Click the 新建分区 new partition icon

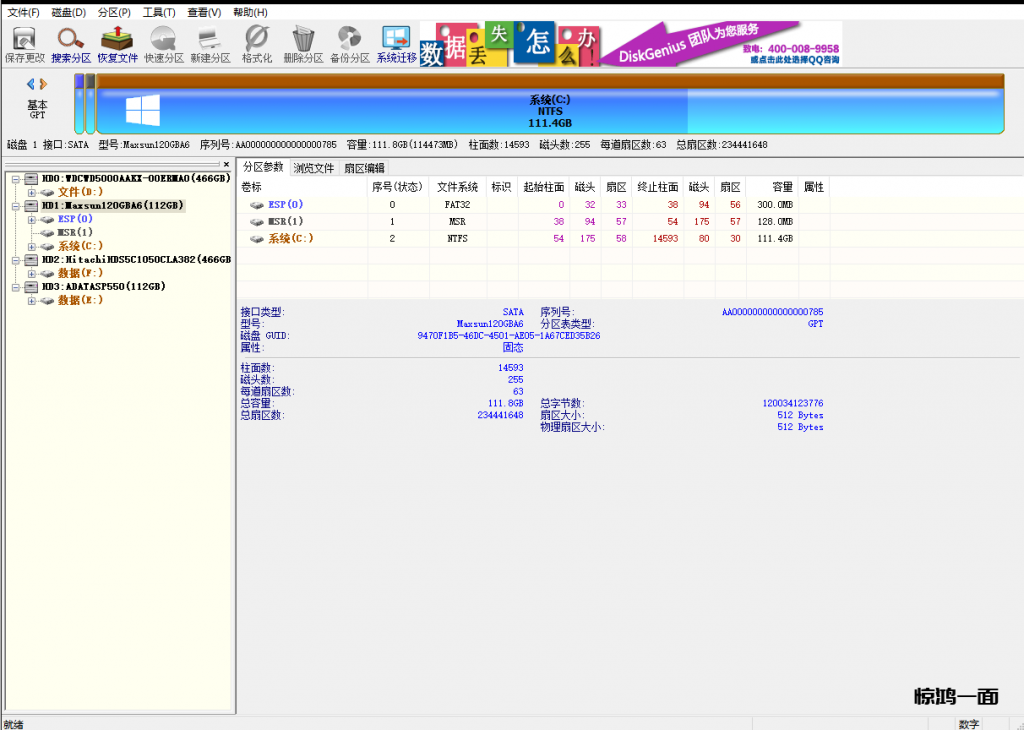tap(210, 45)
